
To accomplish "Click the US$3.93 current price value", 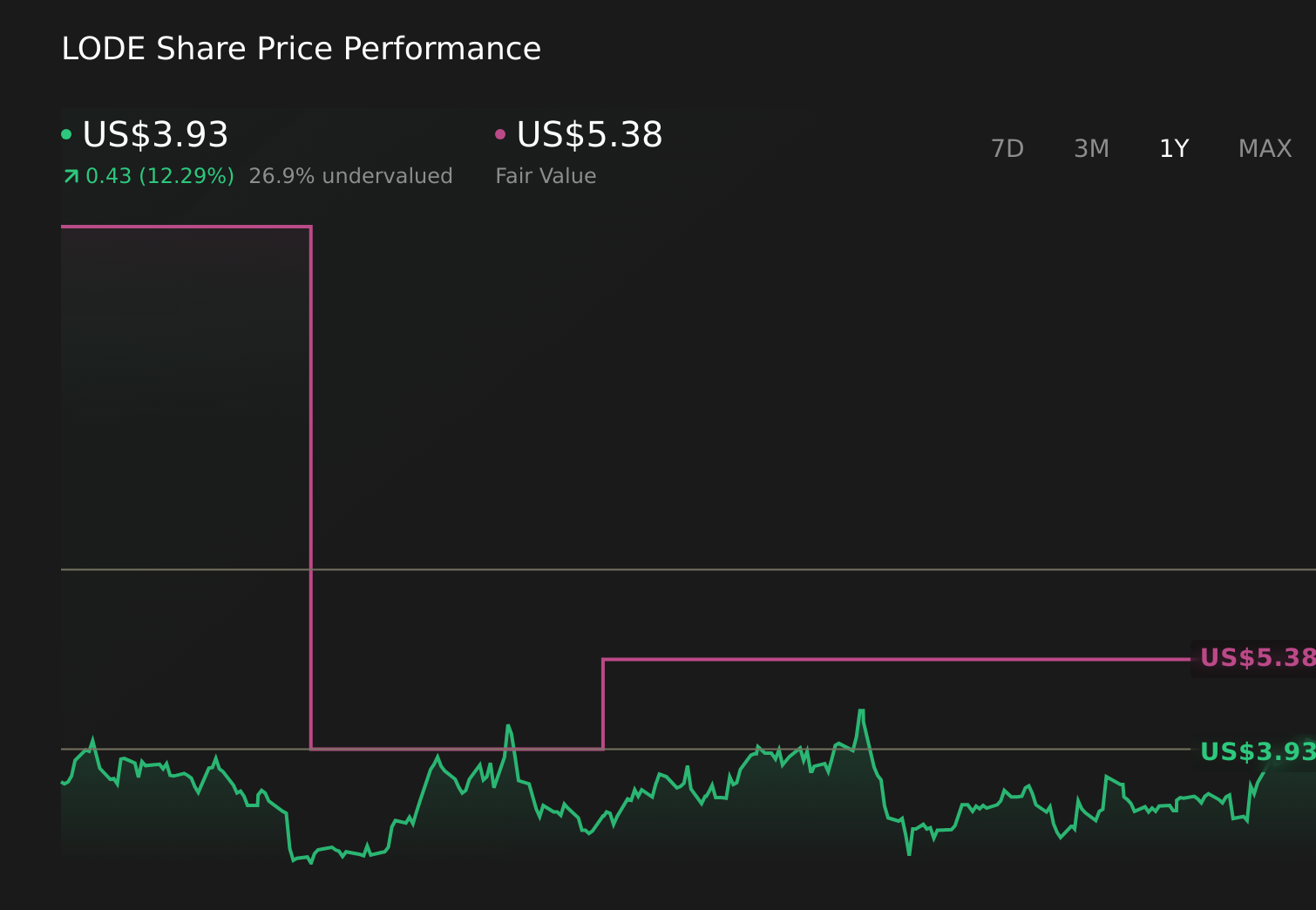I will click(155, 135).
